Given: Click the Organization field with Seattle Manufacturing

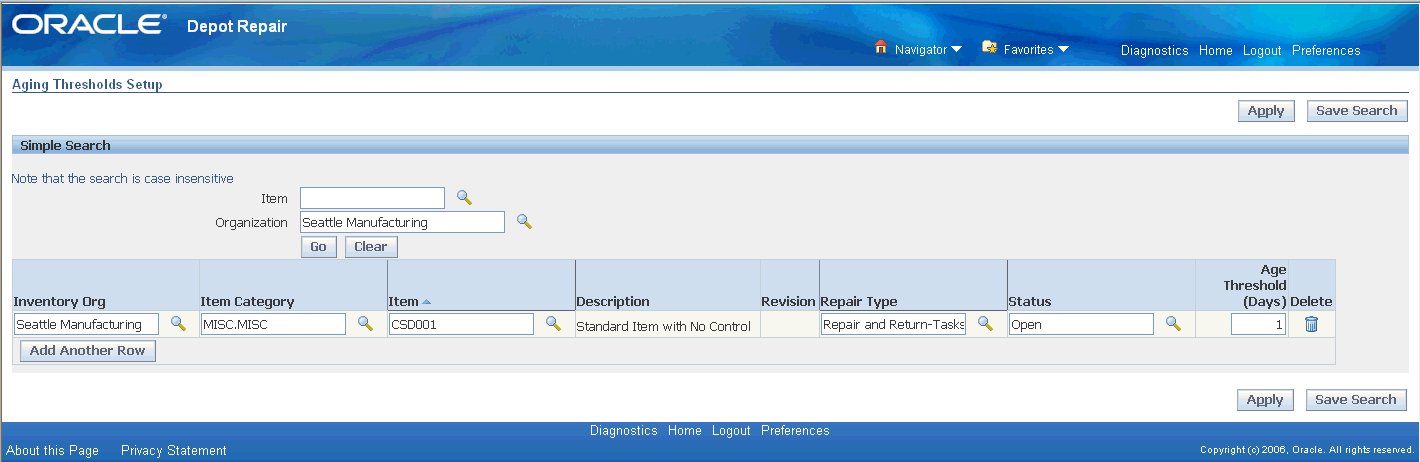Looking at the screenshot, I should [402, 222].
